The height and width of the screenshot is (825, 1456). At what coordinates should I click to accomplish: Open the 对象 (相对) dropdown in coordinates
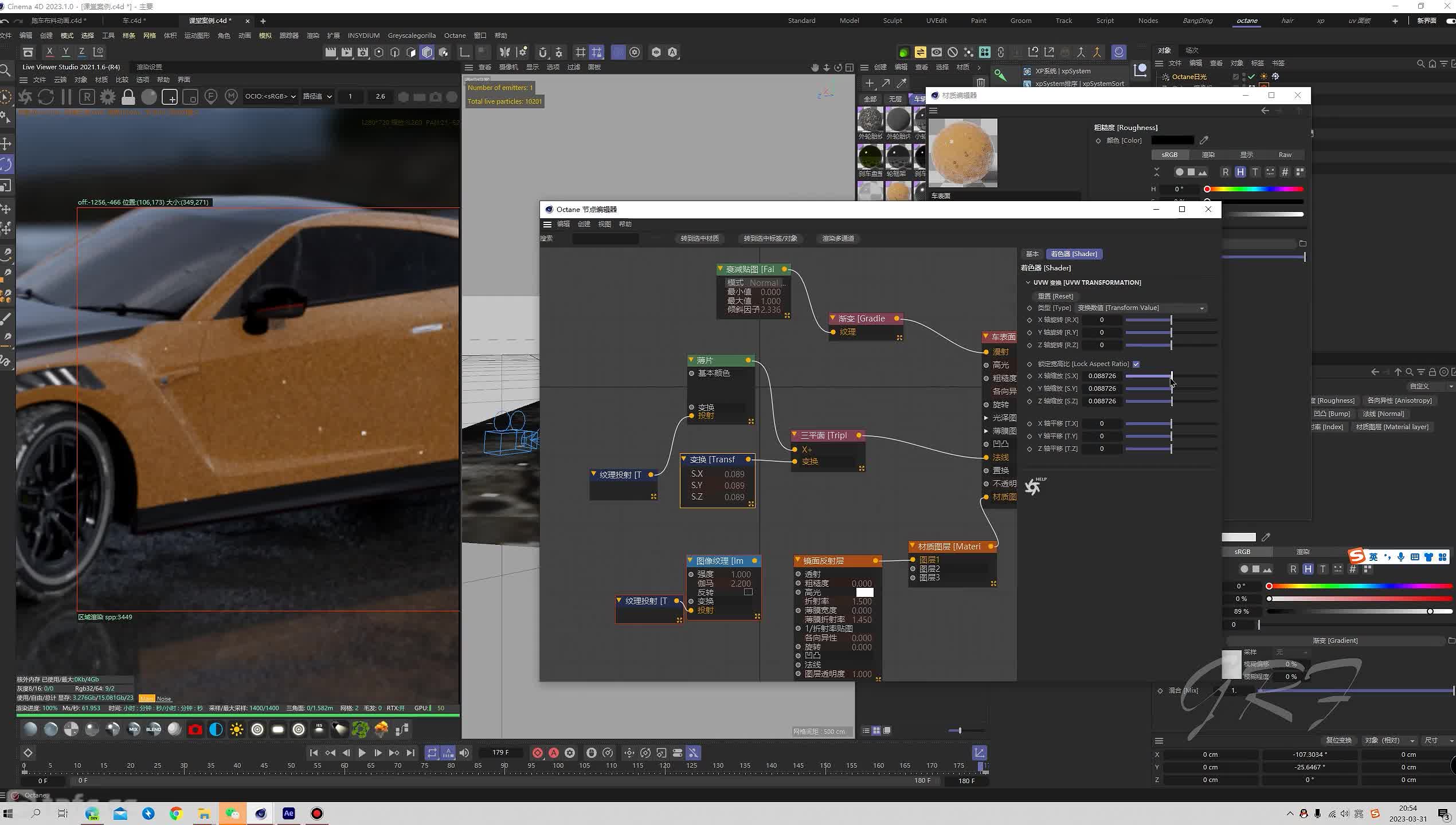[x=1390, y=740]
